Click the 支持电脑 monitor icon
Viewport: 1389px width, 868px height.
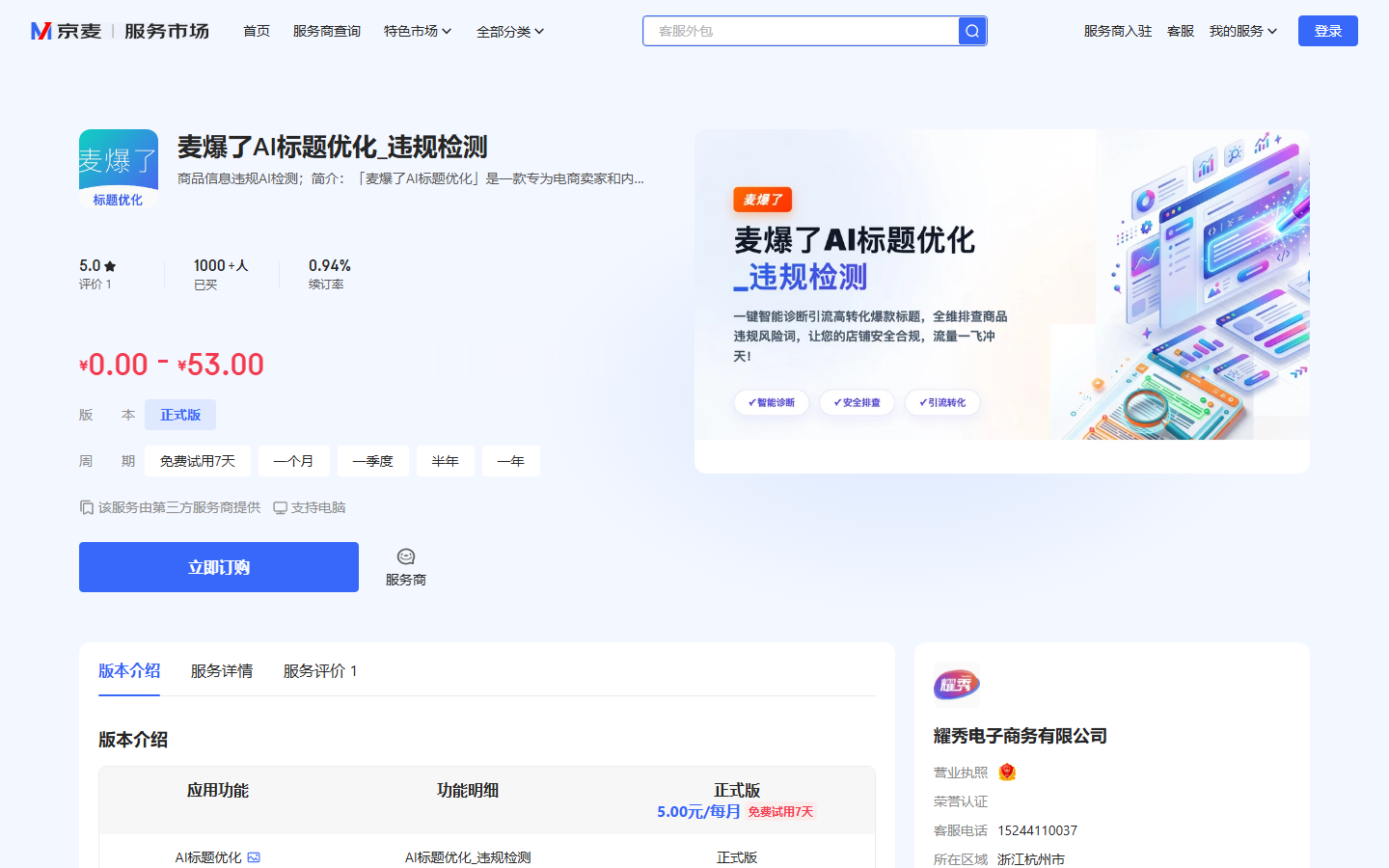click(280, 507)
